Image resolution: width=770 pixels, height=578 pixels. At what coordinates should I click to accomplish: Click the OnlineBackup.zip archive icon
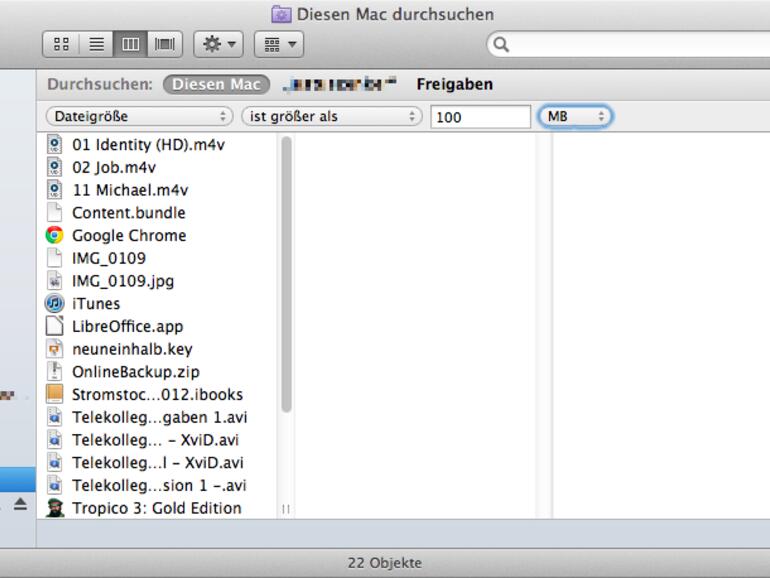tap(55, 372)
